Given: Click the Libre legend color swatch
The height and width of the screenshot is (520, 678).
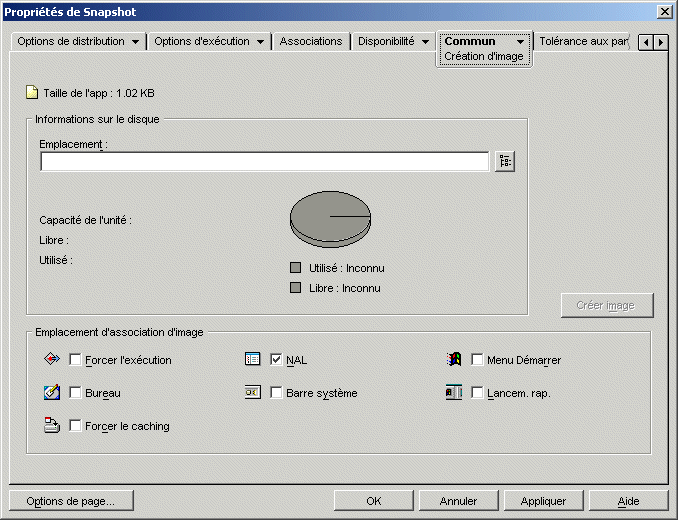Looking at the screenshot, I should 295,287.
